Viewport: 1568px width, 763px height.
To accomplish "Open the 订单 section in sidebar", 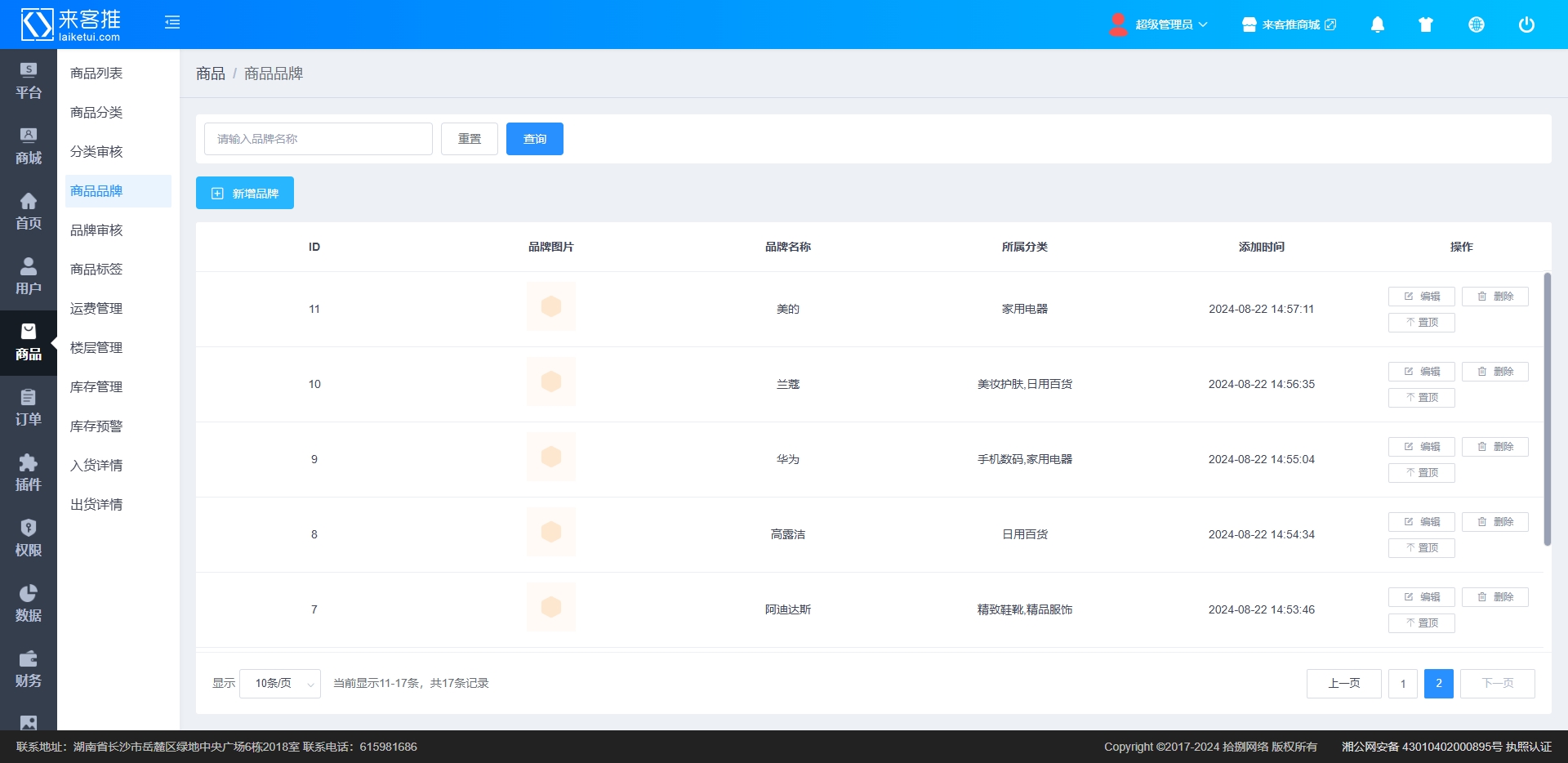I will [29, 408].
